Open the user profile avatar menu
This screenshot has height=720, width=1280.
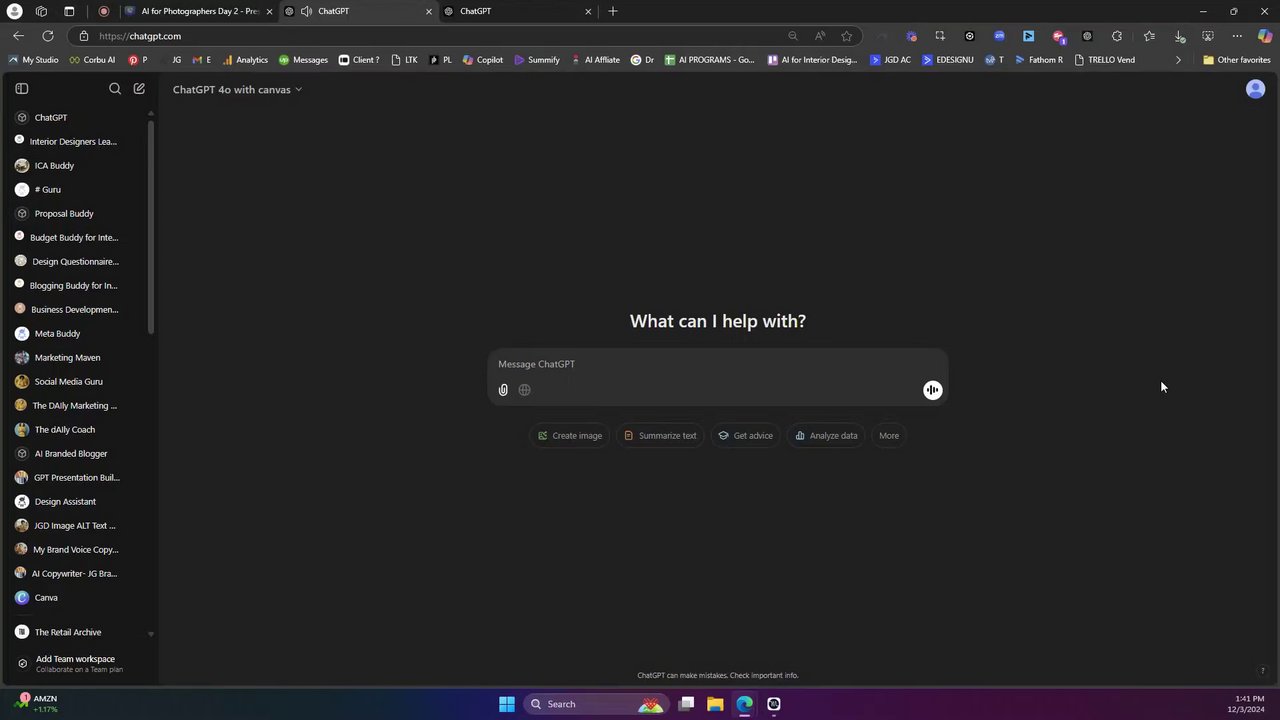click(x=1255, y=89)
